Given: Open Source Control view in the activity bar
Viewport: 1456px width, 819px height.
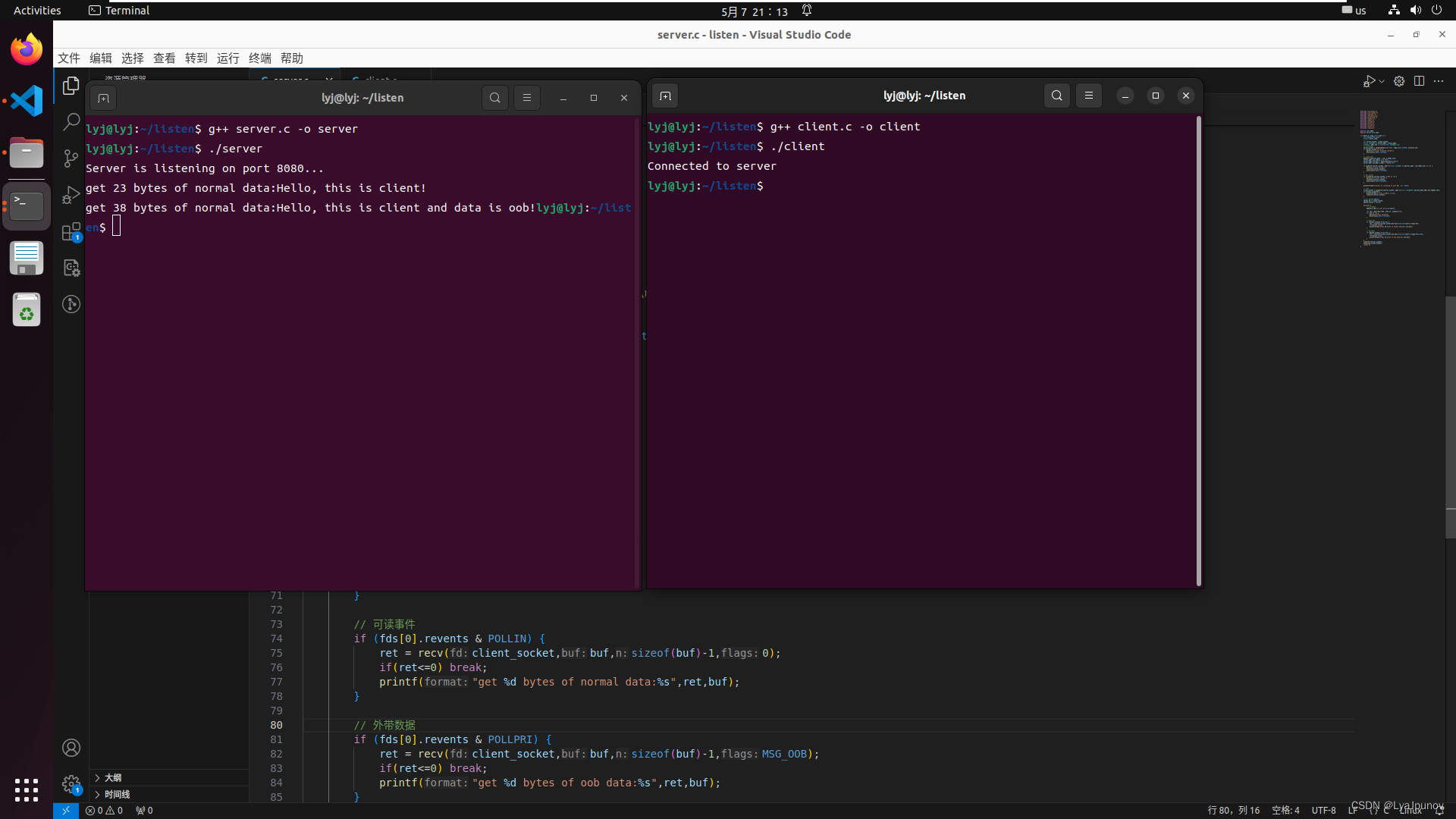Looking at the screenshot, I should [x=71, y=158].
